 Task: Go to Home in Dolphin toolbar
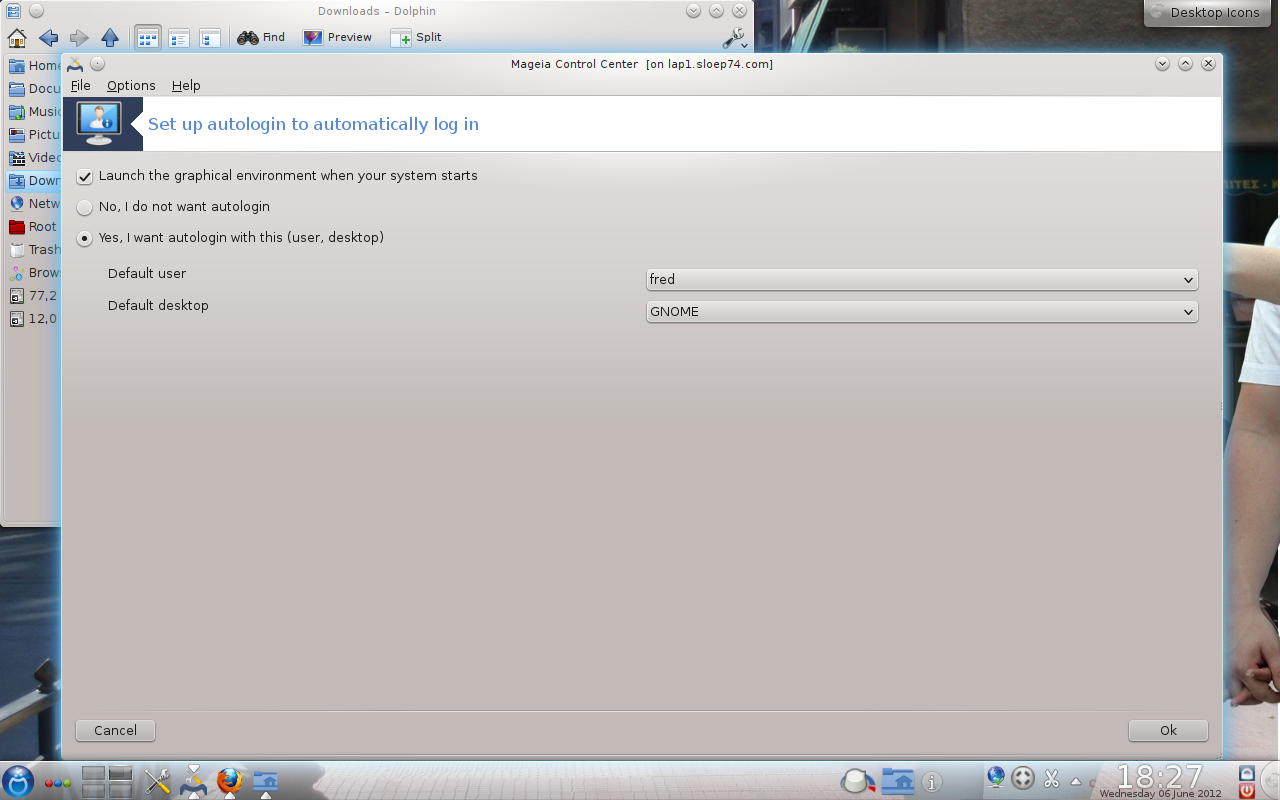(x=17, y=38)
